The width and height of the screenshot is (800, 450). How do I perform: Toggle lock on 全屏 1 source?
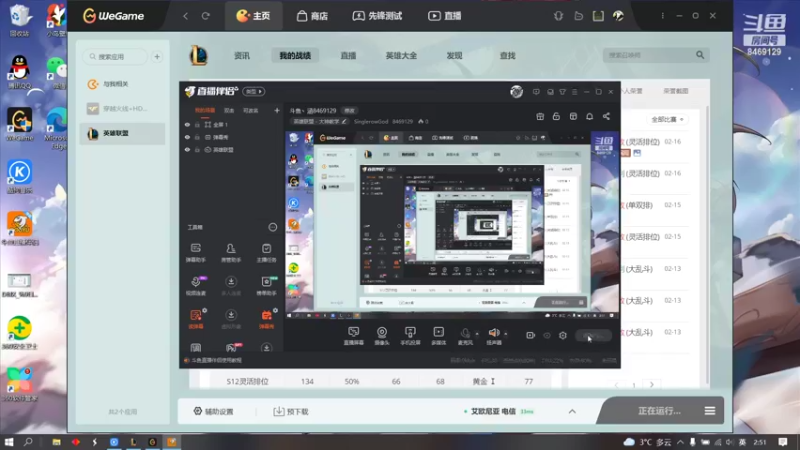pos(197,124)
